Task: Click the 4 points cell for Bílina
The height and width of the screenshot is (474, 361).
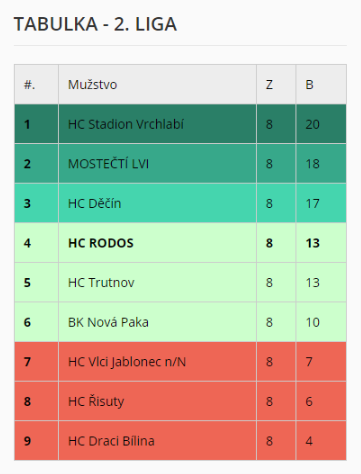Action: pyautogui.click(x=321, y=441)
